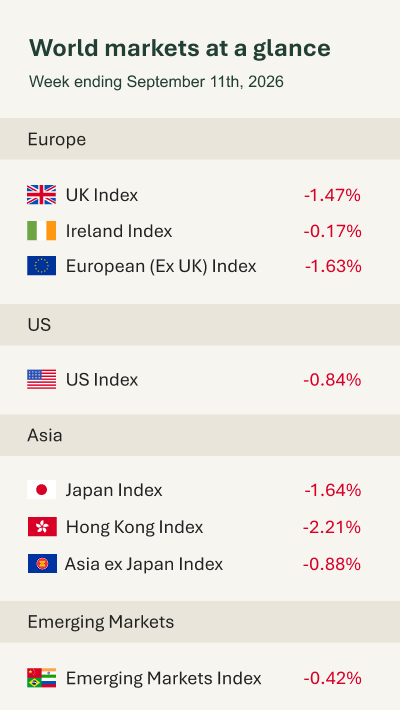Image resolution: width=400 pixels, height=721 pixels.
Task: Click the Hong Kong flag icon
Action: point(42,526)
